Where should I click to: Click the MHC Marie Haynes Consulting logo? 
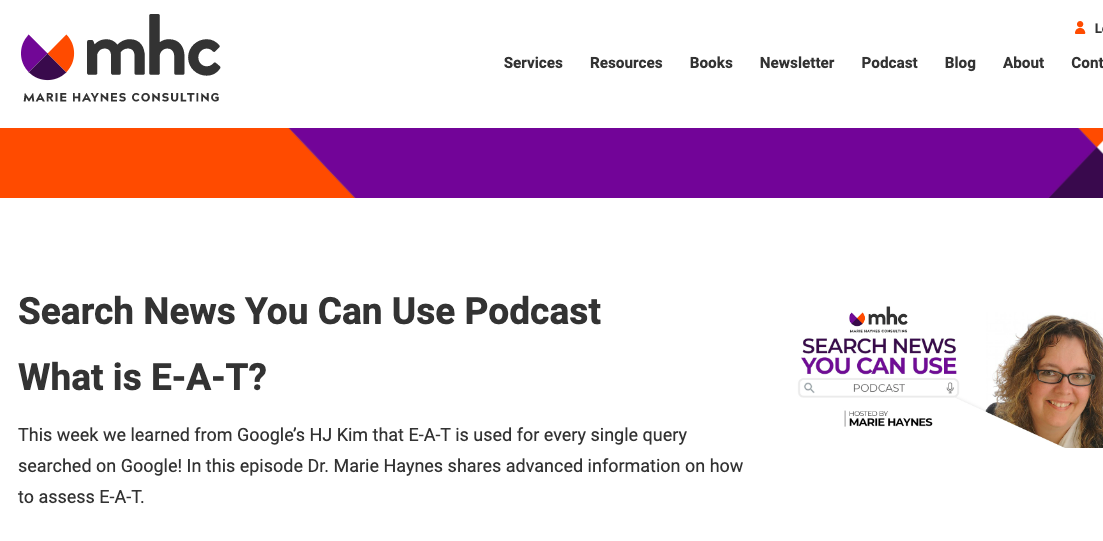(120, 58)
